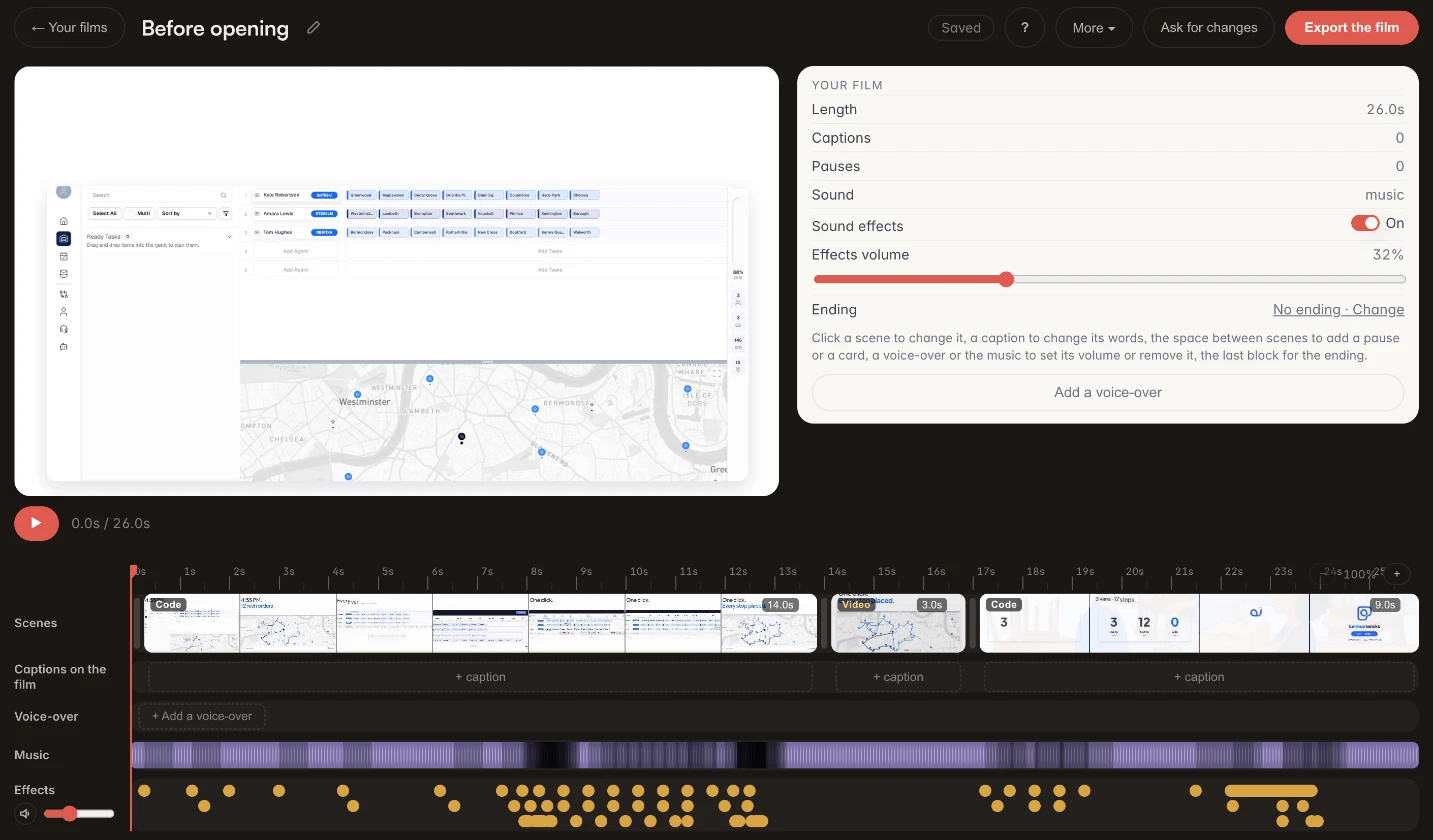1433x840 pixels.
Task: Click the search magnifier icon in the preview
Action: coord(224,195)
